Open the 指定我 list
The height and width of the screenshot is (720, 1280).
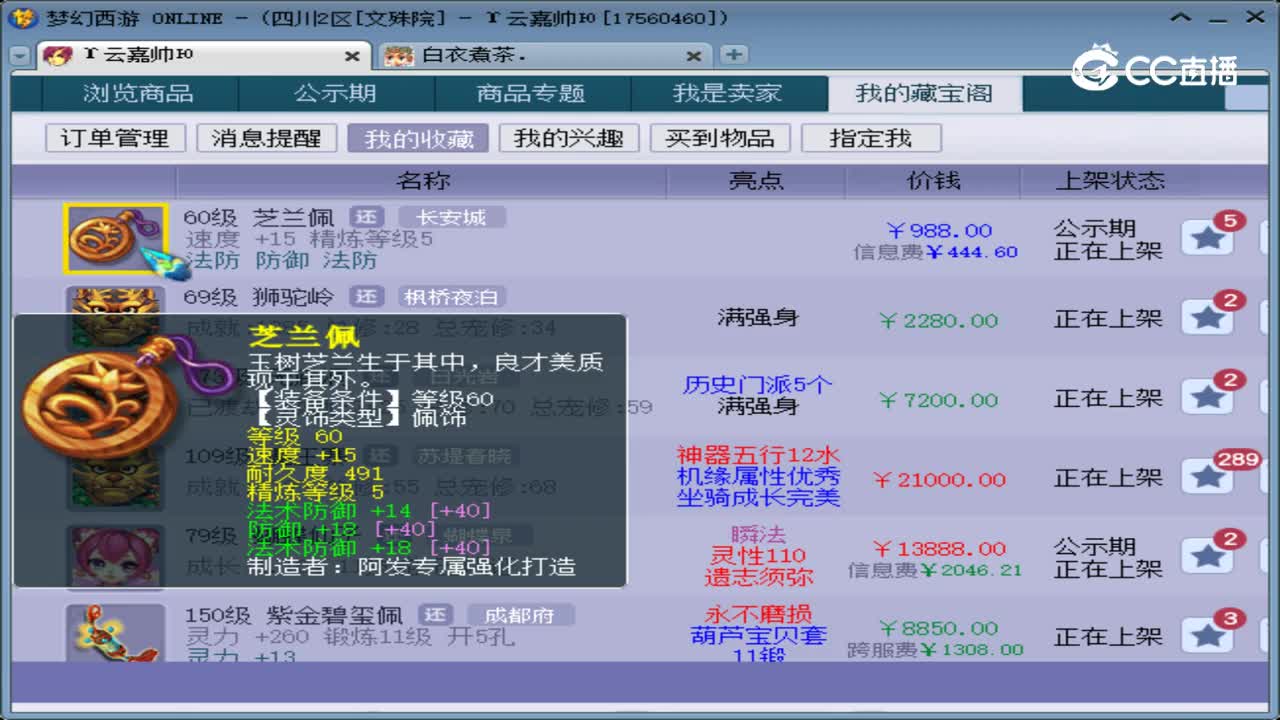(x=871, y=138)
